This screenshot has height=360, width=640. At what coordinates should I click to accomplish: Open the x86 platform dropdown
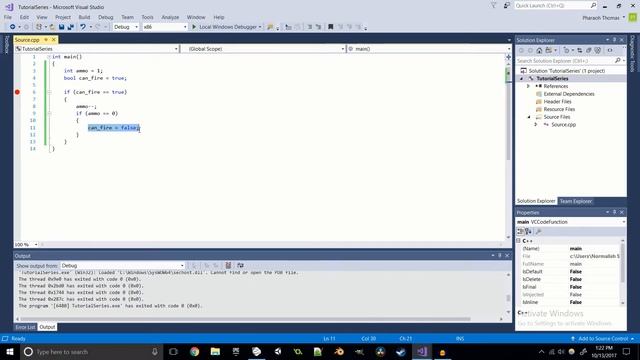[165, 27]
